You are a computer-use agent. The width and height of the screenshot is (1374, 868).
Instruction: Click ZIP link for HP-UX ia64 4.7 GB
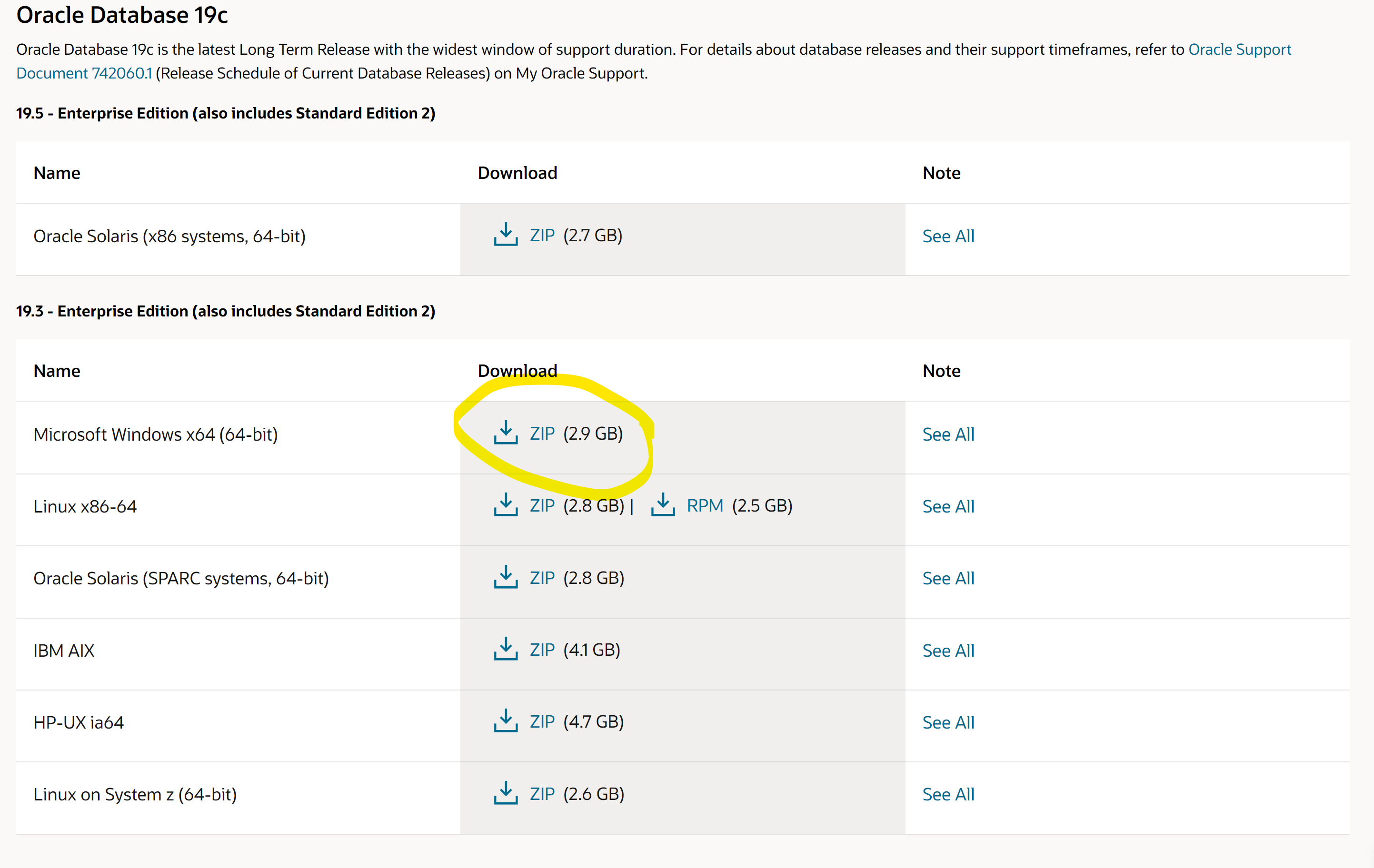click(542, 721)
